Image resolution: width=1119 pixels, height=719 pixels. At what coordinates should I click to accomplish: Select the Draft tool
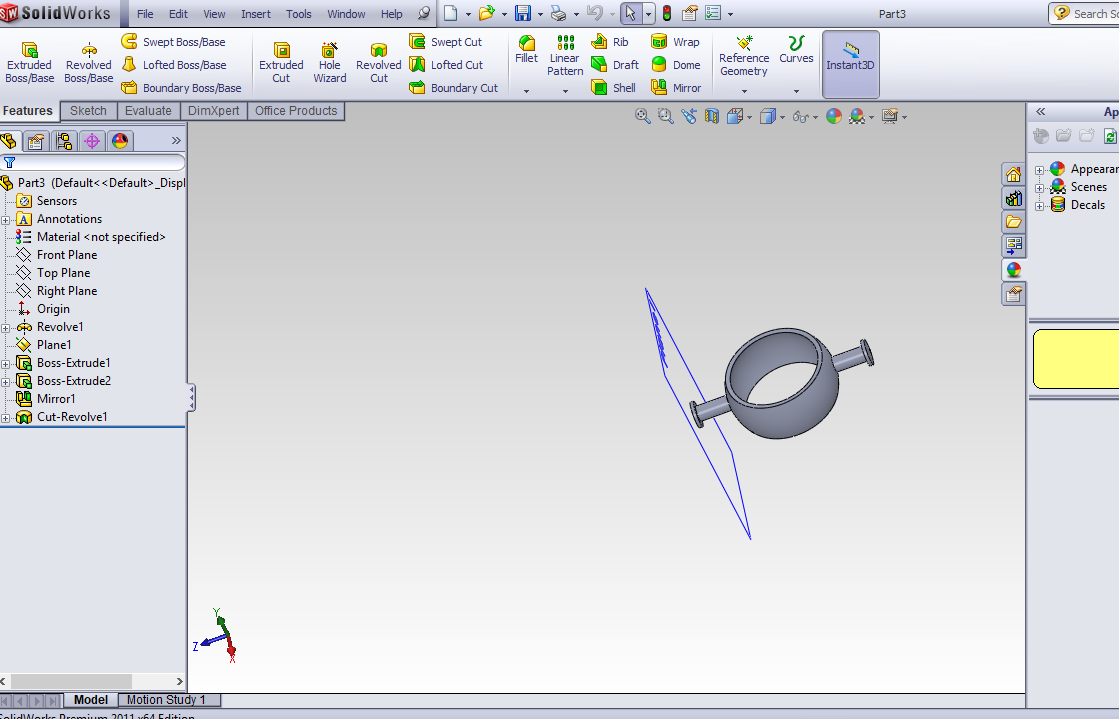[615, 65]
